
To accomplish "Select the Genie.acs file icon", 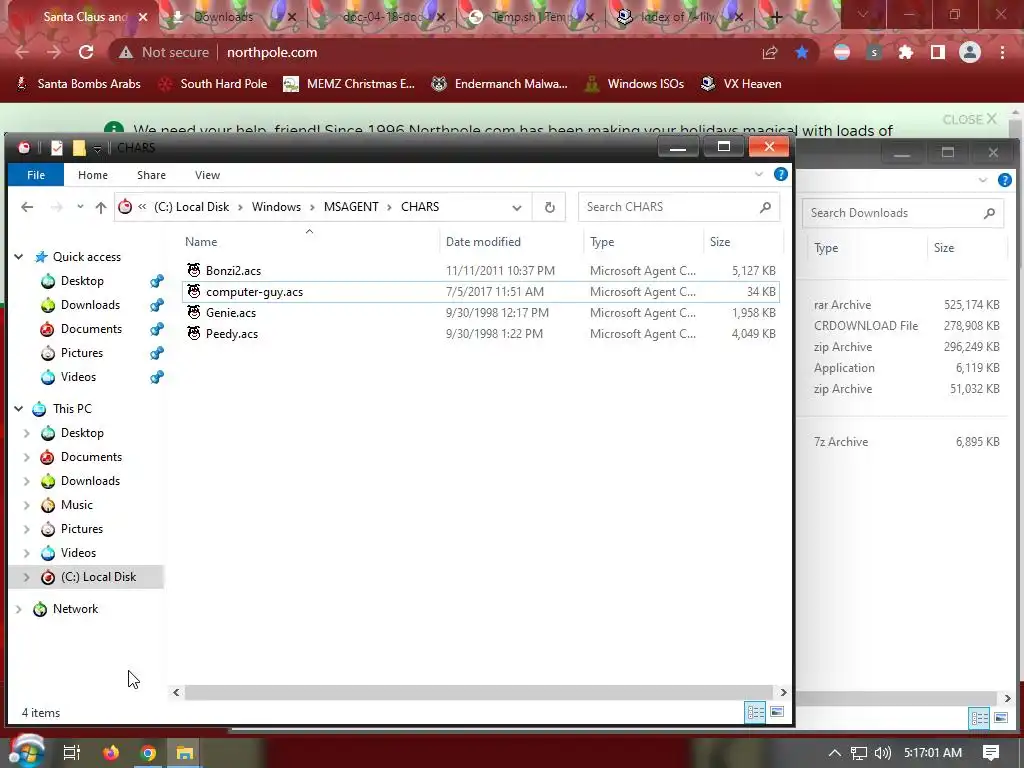I will tap(194, 312).
